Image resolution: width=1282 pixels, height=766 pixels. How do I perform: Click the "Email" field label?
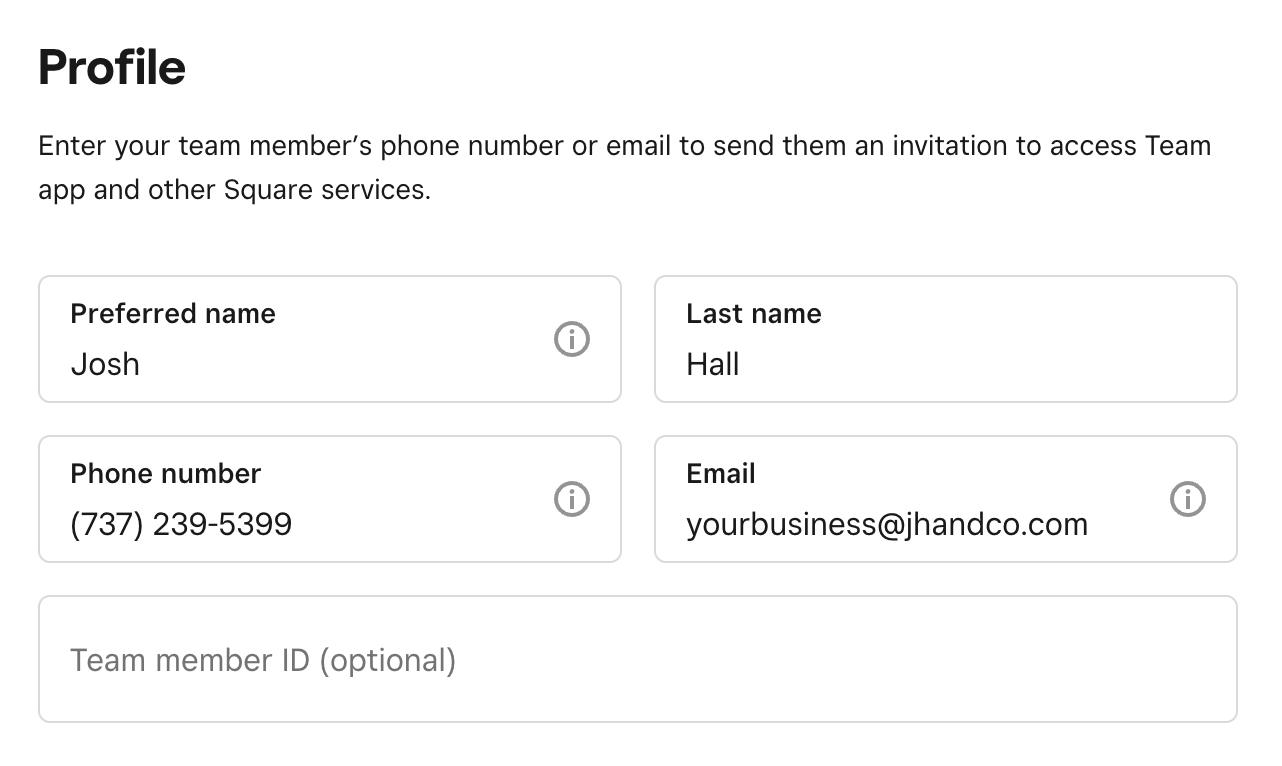721,474
